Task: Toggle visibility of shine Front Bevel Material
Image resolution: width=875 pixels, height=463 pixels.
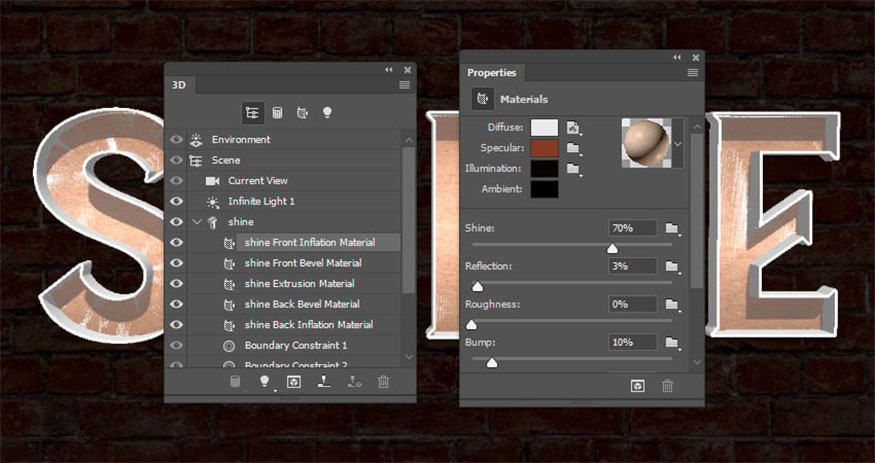Action: pos(177,263)
